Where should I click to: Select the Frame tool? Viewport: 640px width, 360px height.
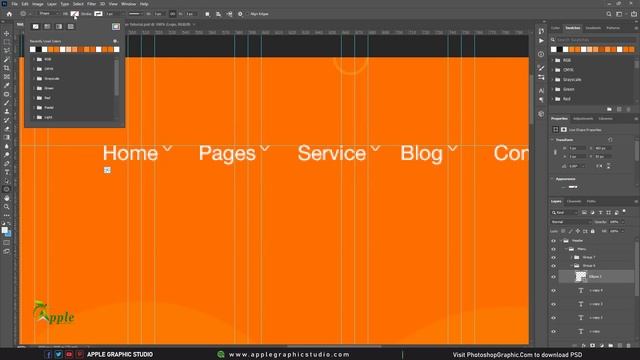coord(7,77)
